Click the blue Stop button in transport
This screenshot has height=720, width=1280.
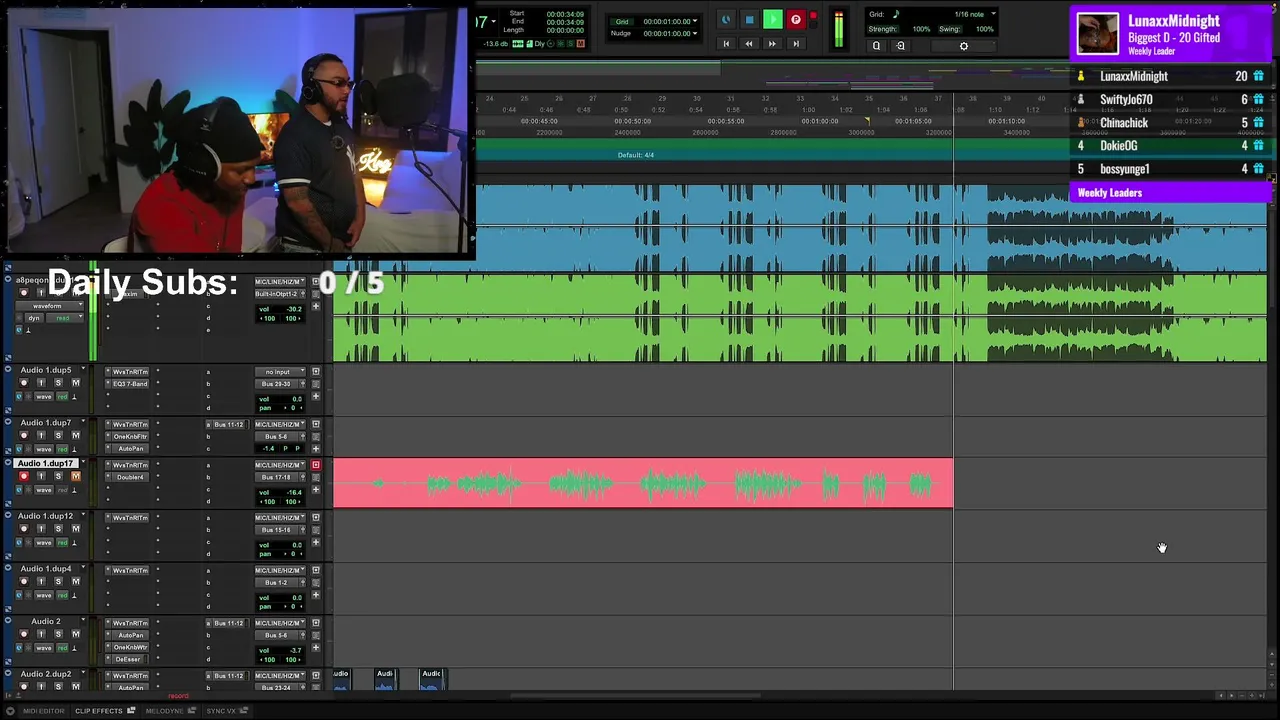749,19
